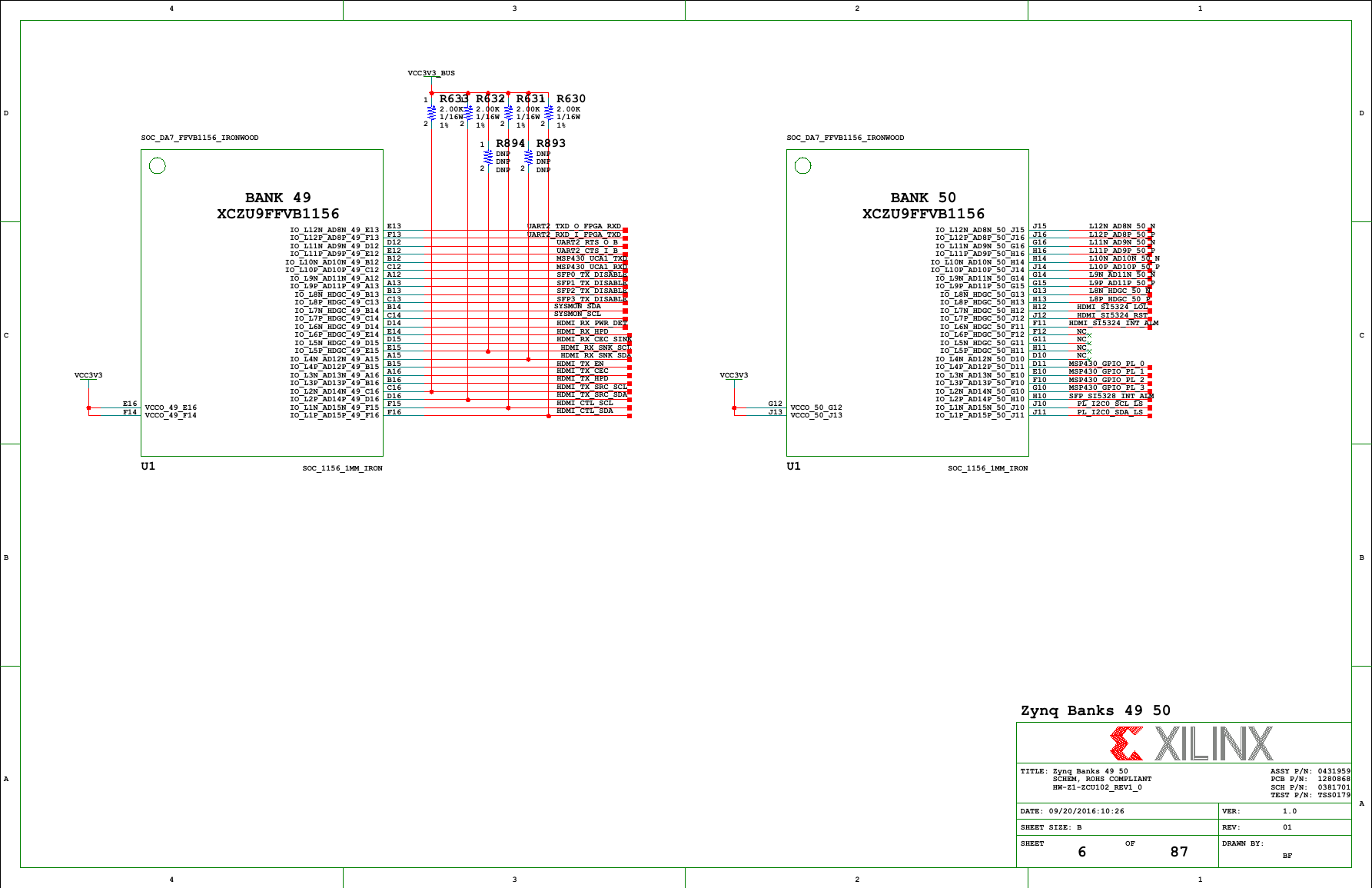
Task: Click the SYSMON_SCL net label
Action: pyautogui.click(x=577, y=314)
